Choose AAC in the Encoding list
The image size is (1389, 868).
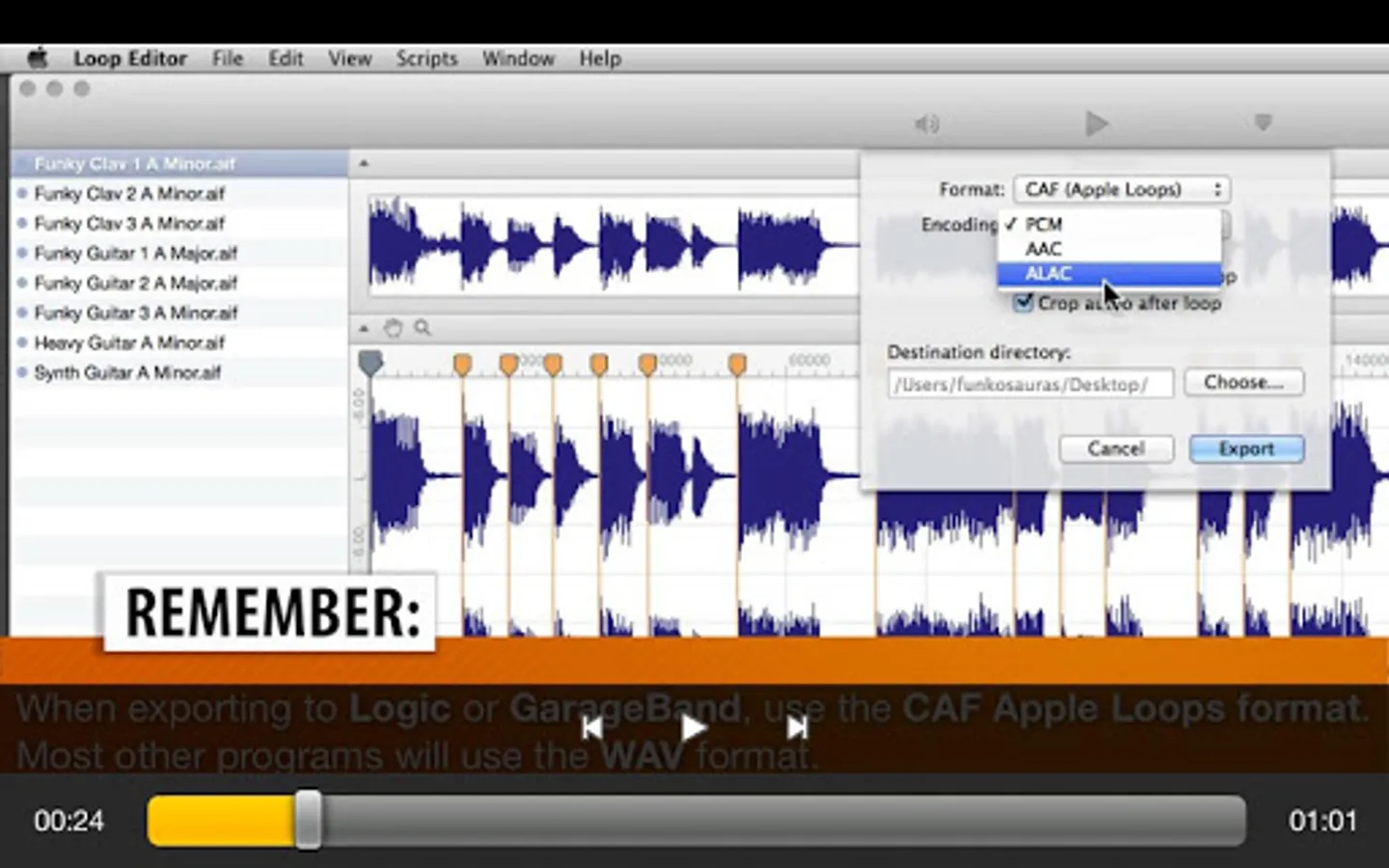1109,249
